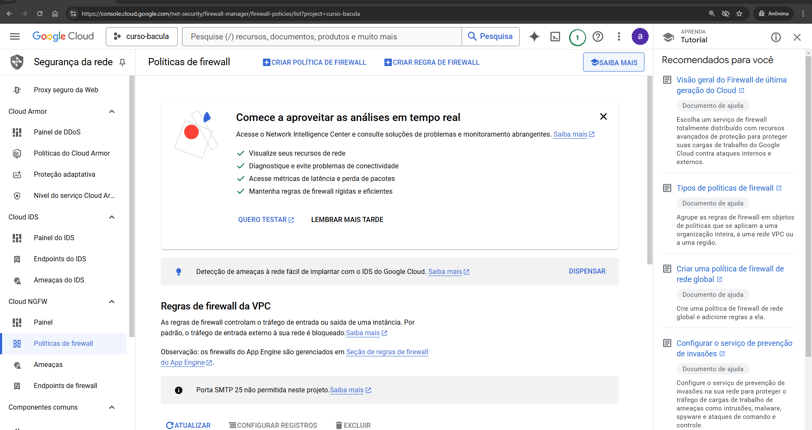Open the main navigation hamburger menu
This screenshot has height=430, width=812.
(14, 36)
